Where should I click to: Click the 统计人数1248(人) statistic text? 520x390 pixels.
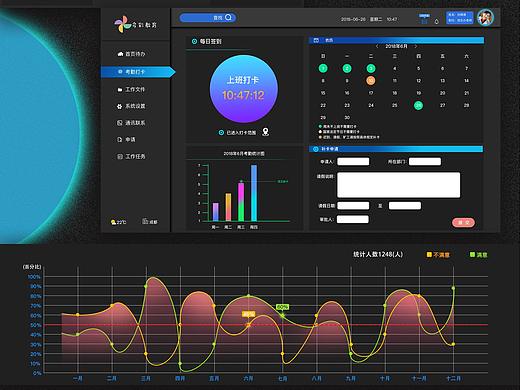tap(378, 254)
